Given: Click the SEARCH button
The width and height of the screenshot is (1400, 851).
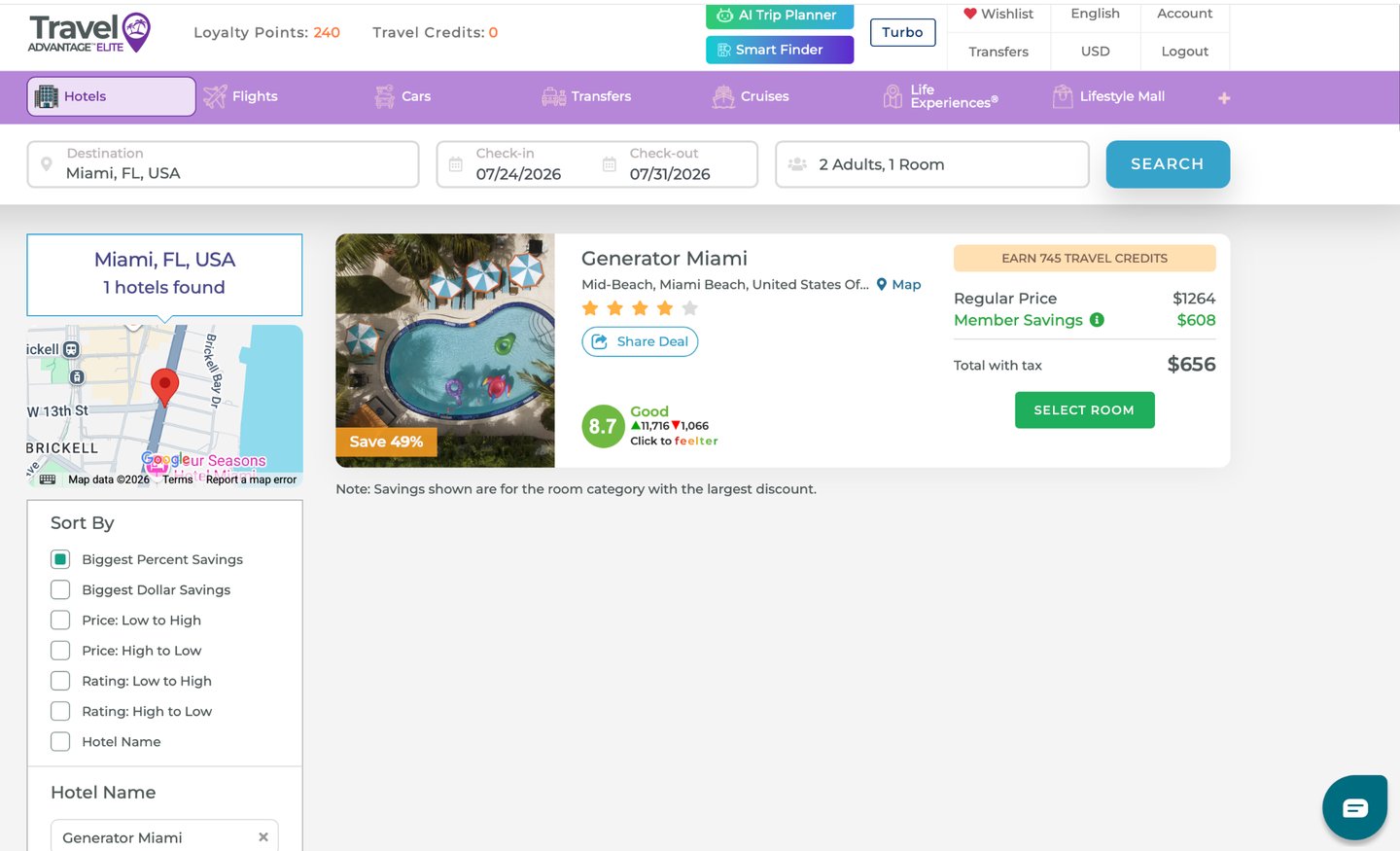Looking at the screenshot, I should pos(1168,164).
